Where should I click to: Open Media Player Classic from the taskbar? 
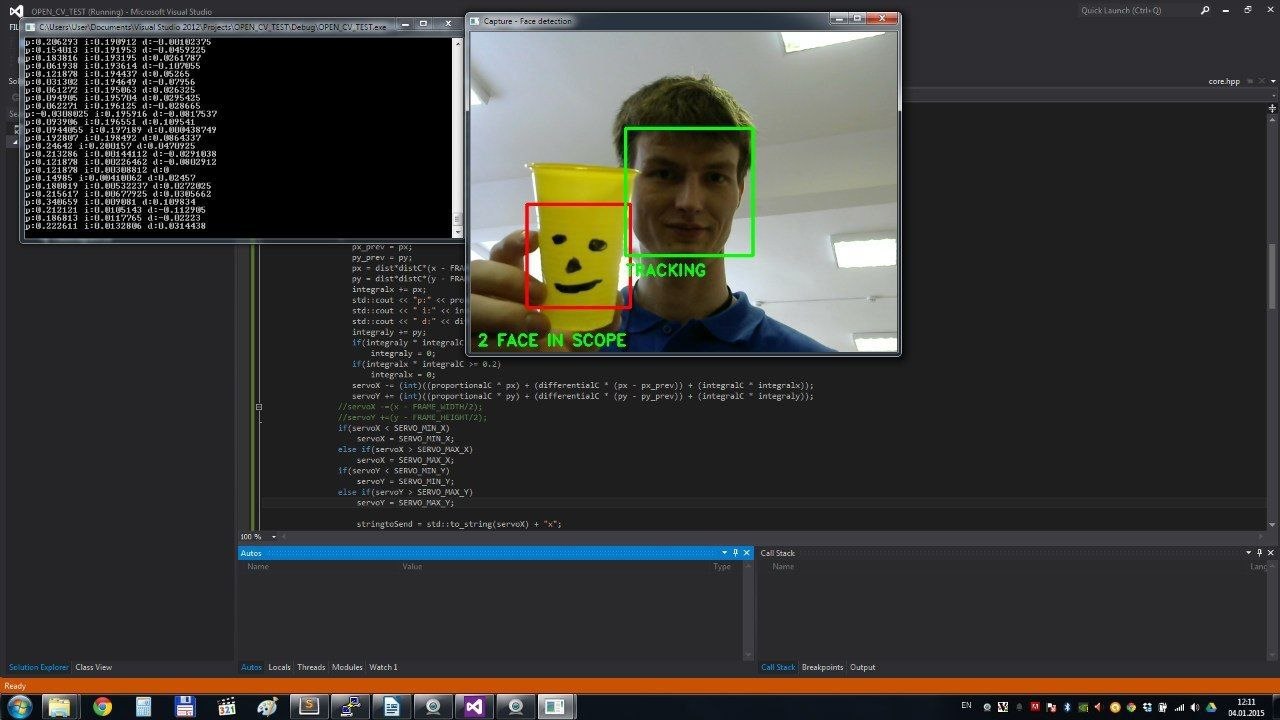point(226,707)
